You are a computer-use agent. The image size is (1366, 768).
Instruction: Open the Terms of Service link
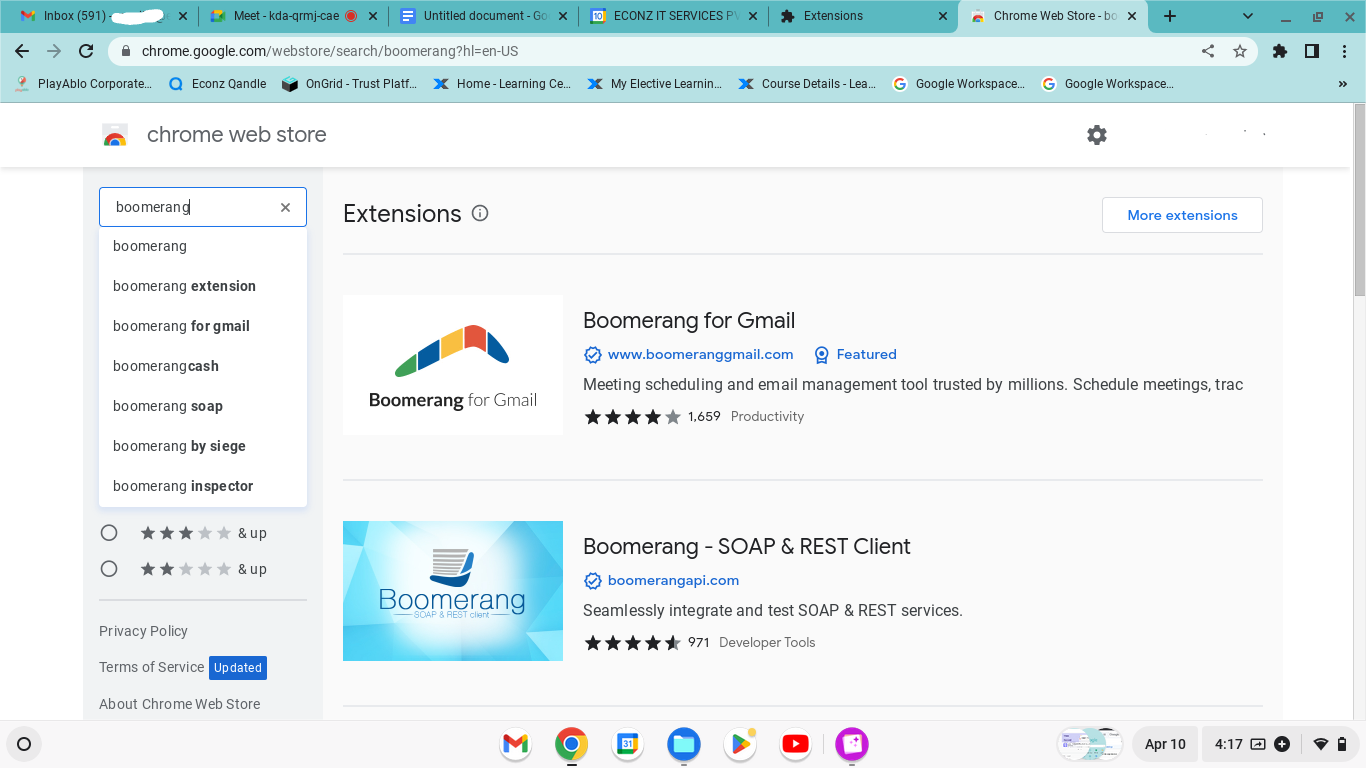[x=151, y=667]
